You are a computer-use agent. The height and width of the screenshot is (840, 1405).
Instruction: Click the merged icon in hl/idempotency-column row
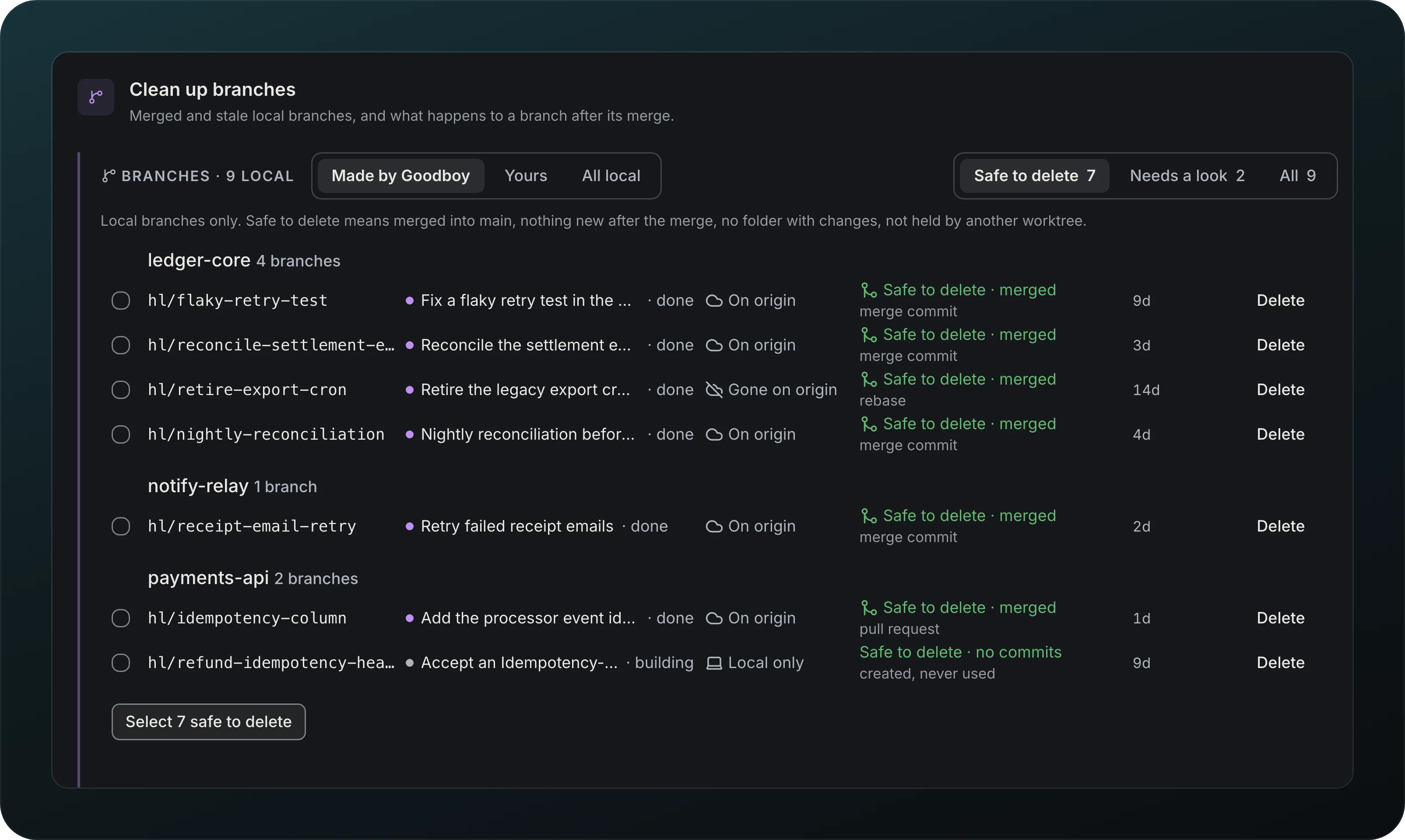point(869,608)
